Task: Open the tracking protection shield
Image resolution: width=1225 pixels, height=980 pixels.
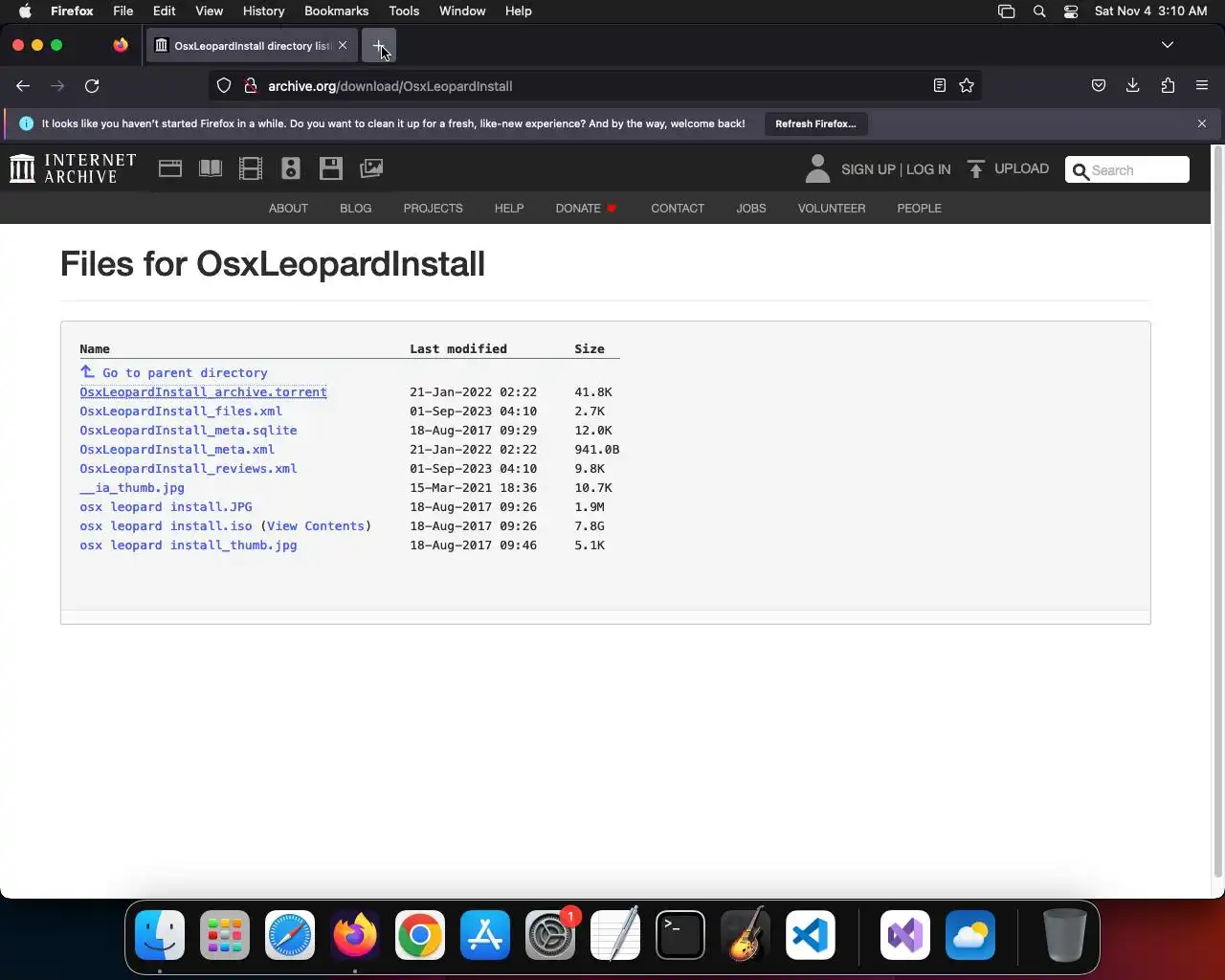Action: click(x=224, y=86)
